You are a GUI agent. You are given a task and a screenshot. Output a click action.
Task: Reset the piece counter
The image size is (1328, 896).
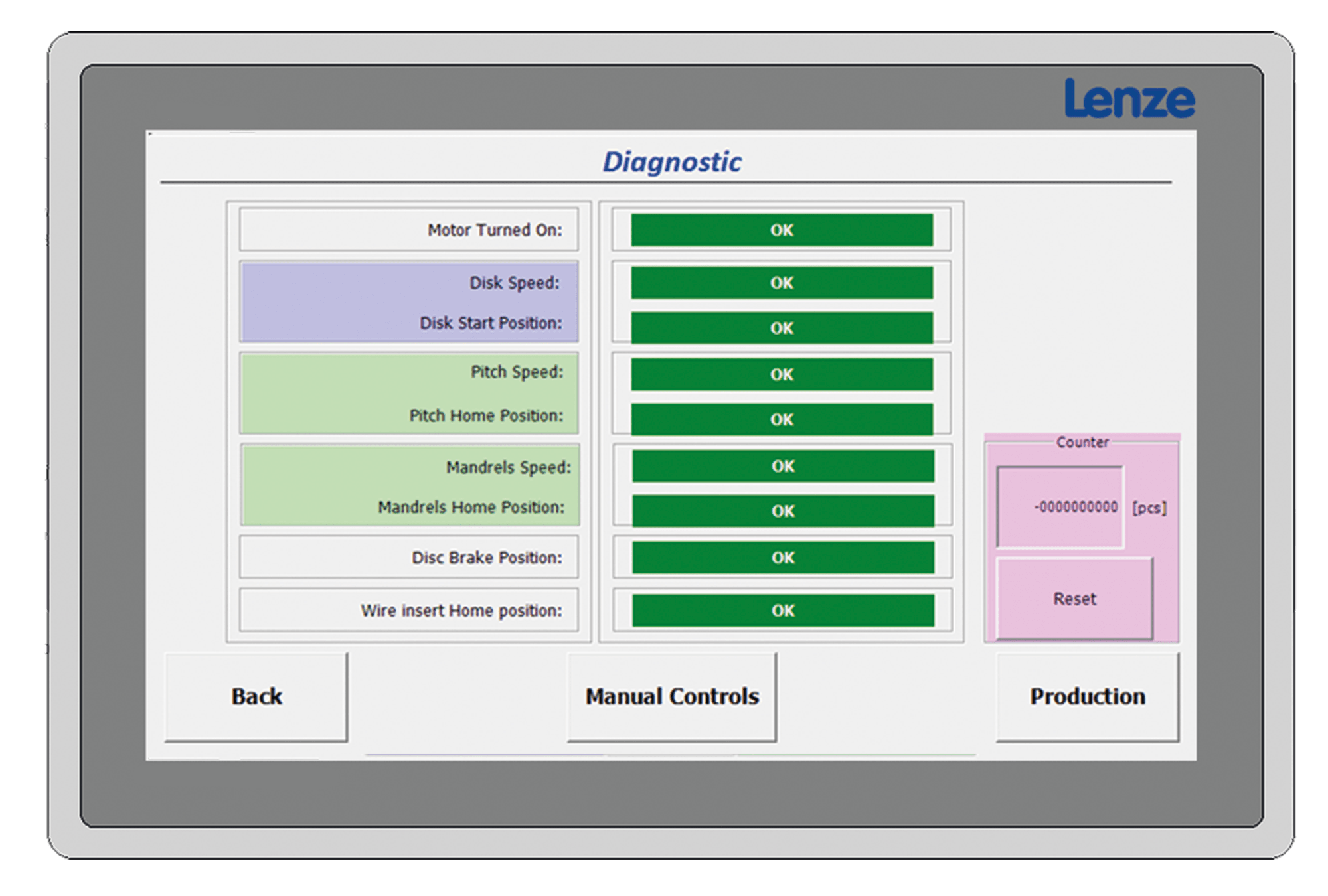[1074, 599]
